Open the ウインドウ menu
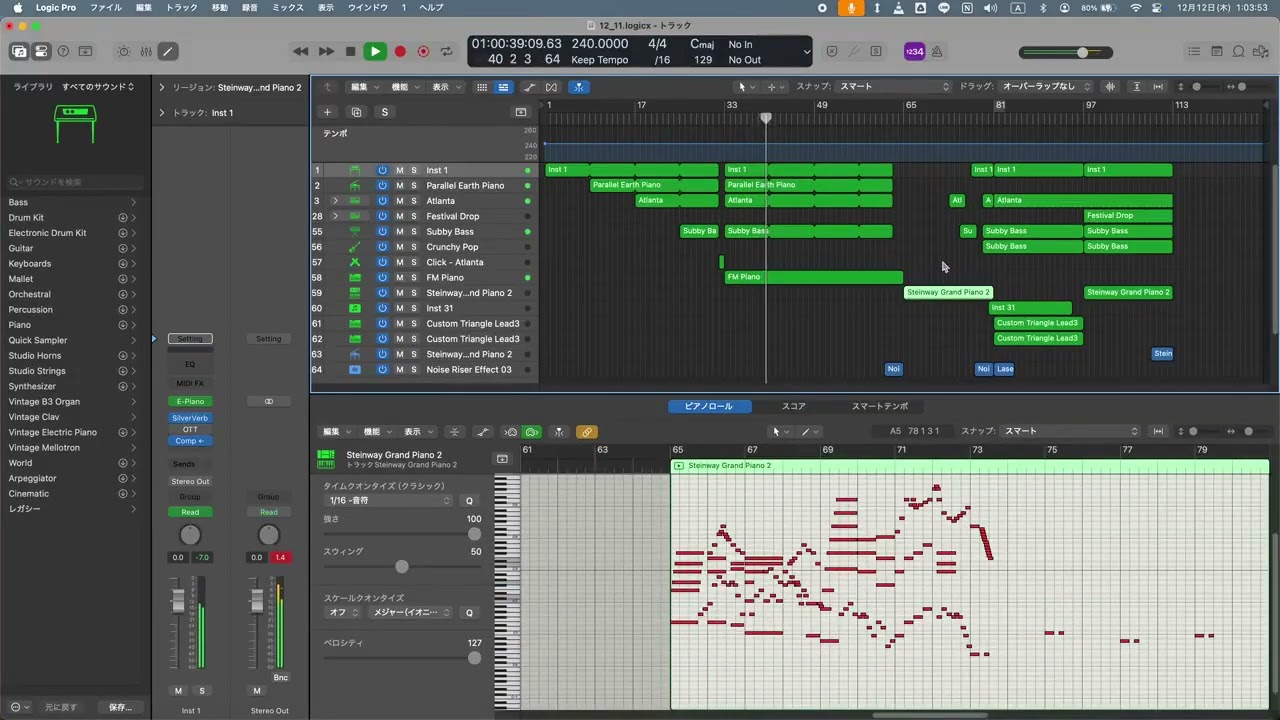The image size is (1280, 720). [x=367, y=7]
